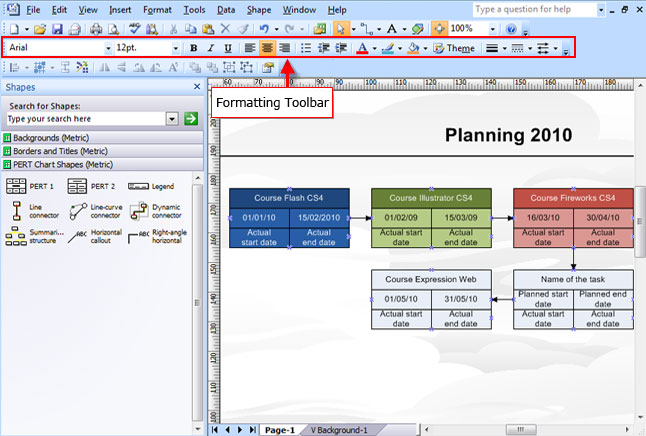Open the PERT Chart Shapes (Metric) stencil
The image size is (646, 436).
pyautogui.click(x=103, y=164)
